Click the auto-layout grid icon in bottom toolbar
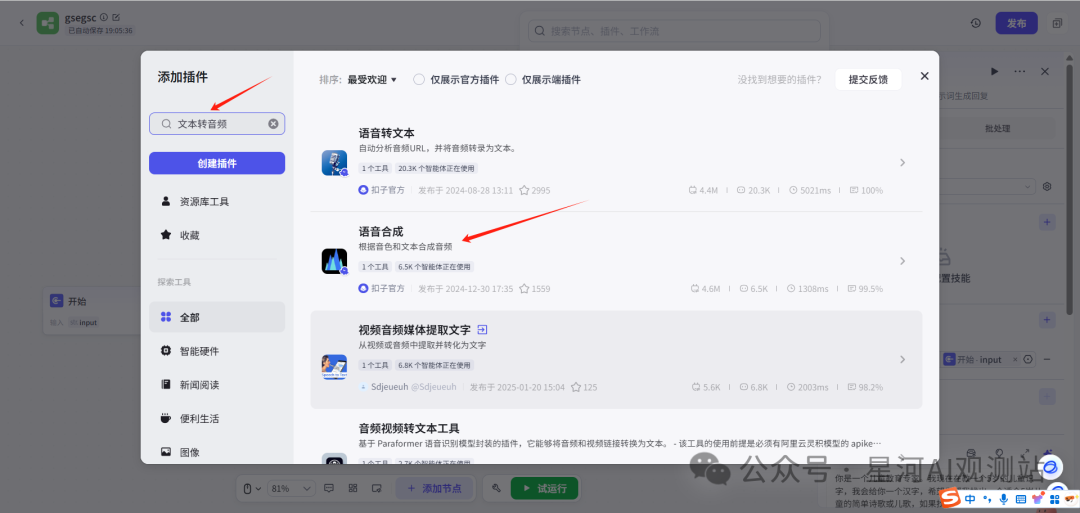The height and width of the screenshot is (513, 1080). [353, 488]
